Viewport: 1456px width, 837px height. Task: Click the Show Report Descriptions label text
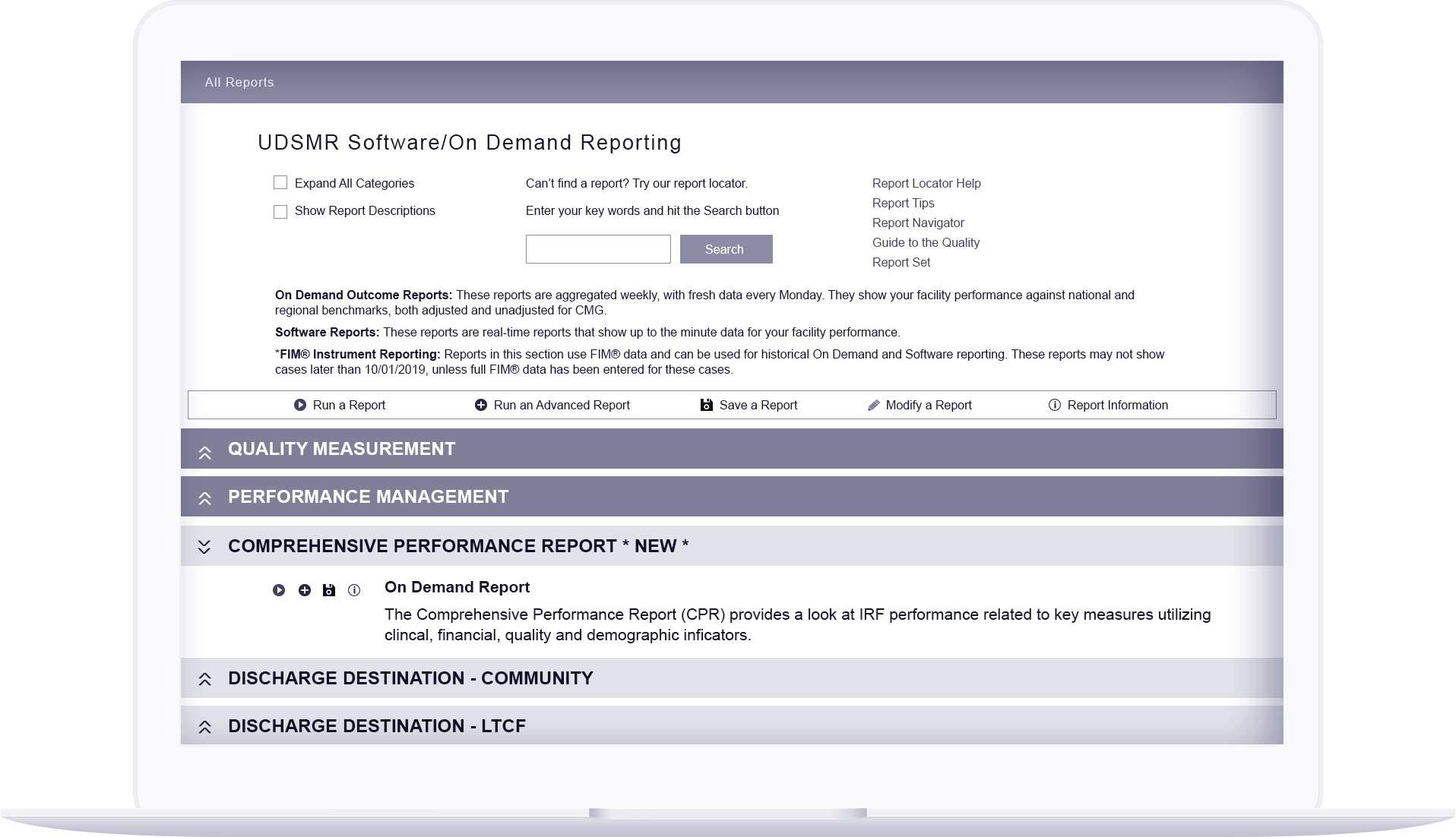[365, 210]
